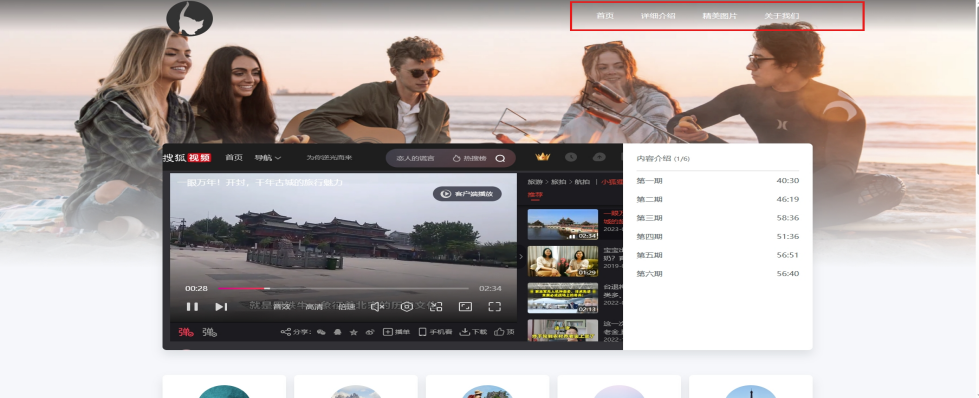Open the VIP crown icon
979x398 pixels.
543,157
